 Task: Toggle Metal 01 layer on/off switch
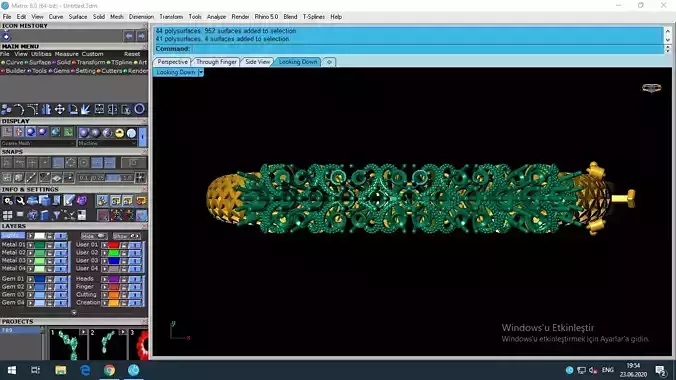point(61,245)
